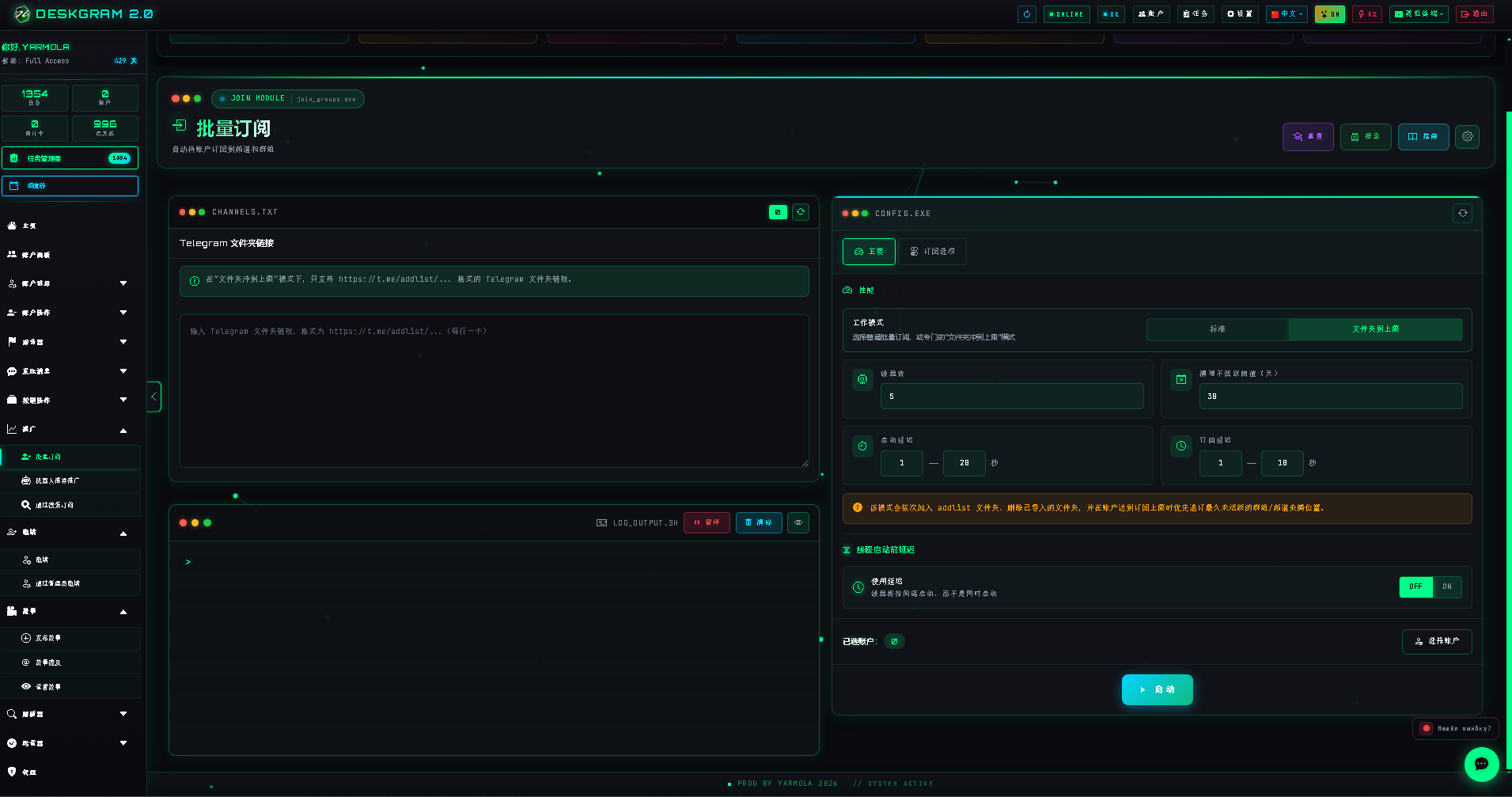
Task: Select the 标准 work mode
Action: 1218,329
